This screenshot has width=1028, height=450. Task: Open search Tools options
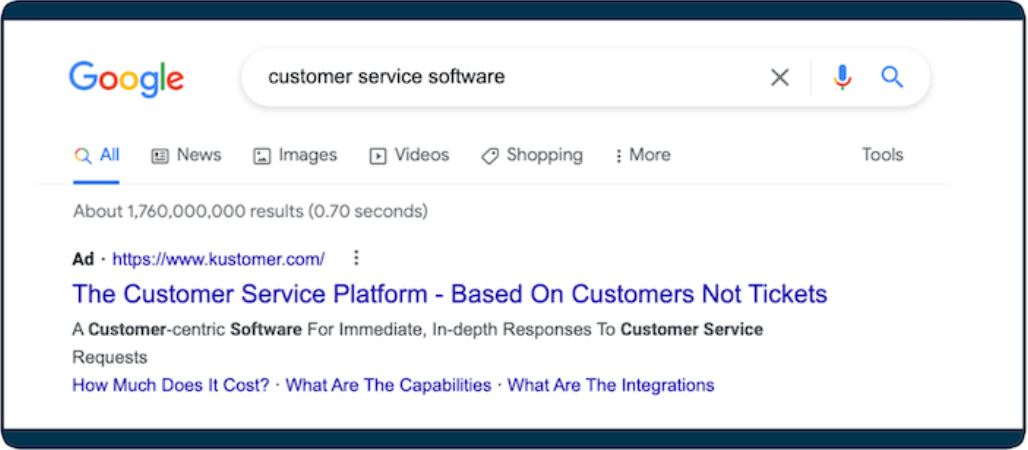882,155
